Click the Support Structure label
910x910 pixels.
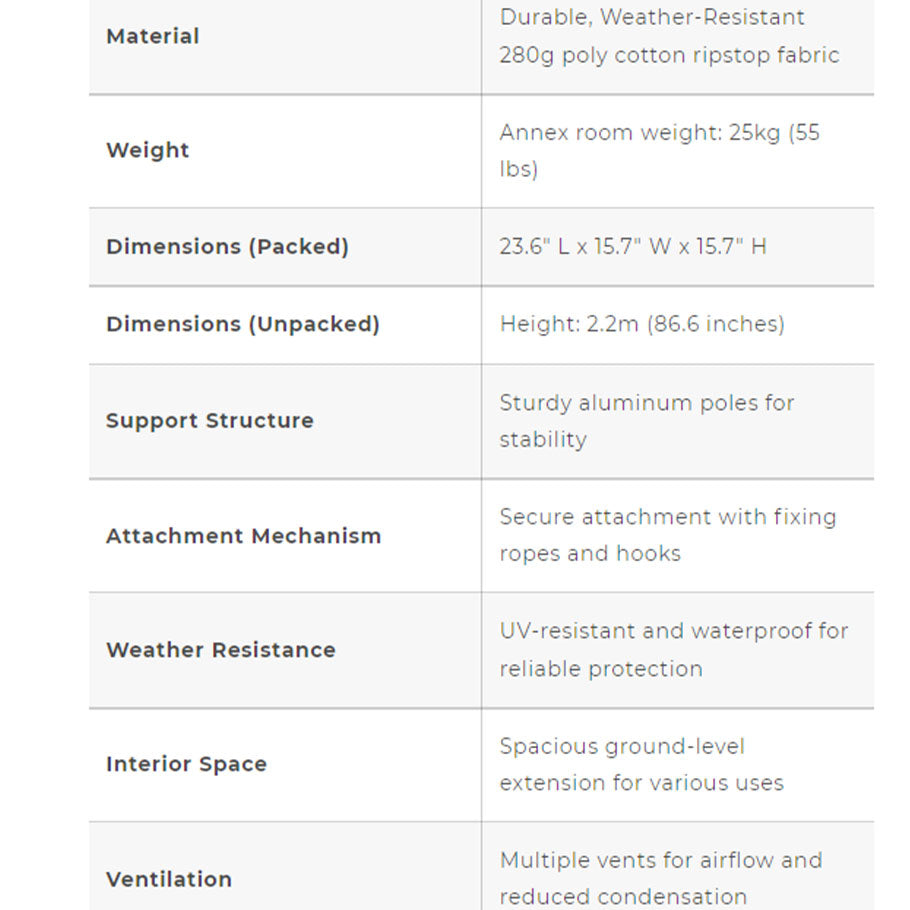[x=209, y=420]
